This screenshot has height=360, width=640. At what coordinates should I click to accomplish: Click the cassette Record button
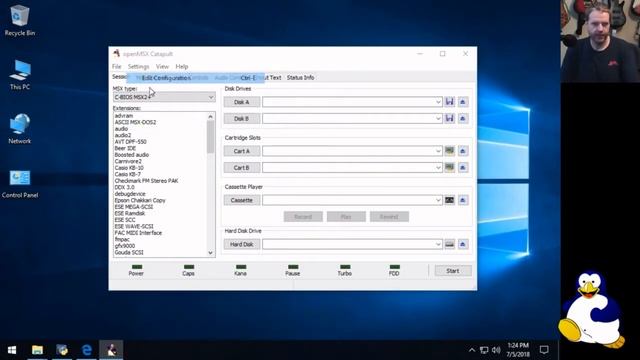point(303,217)
